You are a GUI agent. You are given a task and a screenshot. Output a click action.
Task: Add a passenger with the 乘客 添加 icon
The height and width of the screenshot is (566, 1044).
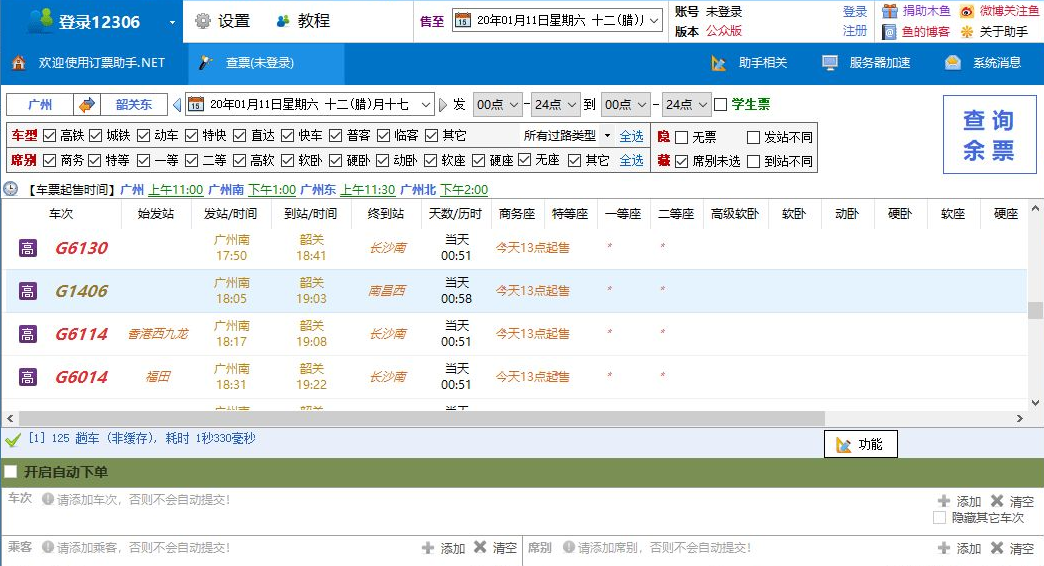[x=427, y=548]
